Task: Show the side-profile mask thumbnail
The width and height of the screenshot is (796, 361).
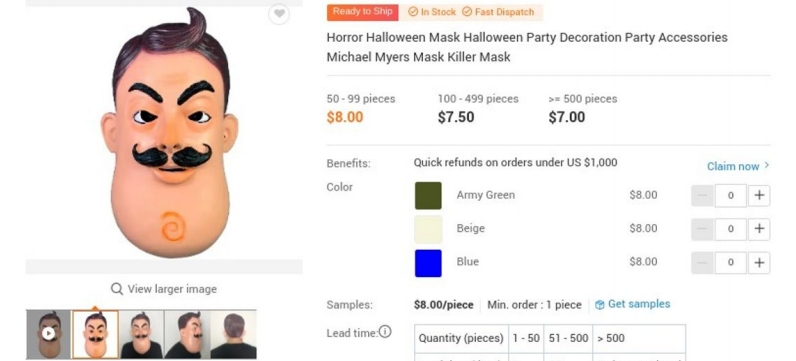Action: coord(187,335)
